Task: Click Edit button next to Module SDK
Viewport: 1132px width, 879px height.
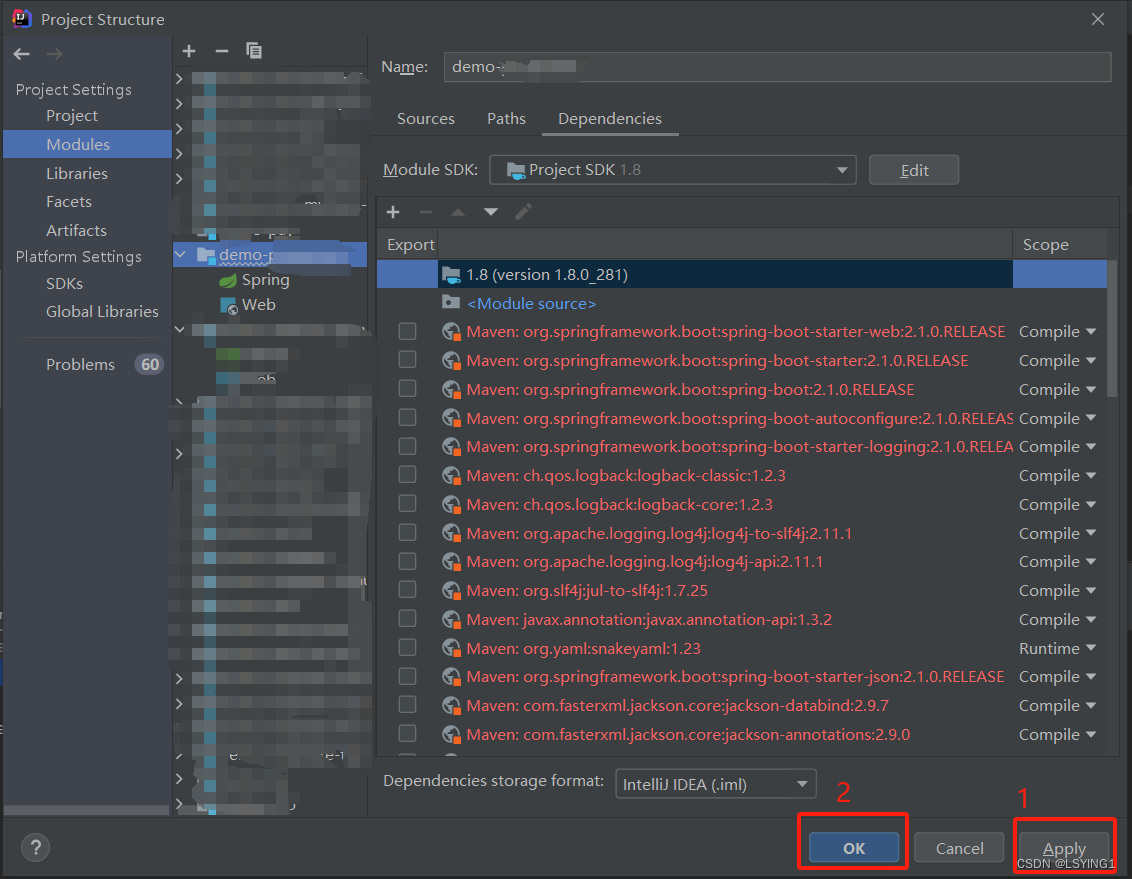Action: click(x=914, y=170)
